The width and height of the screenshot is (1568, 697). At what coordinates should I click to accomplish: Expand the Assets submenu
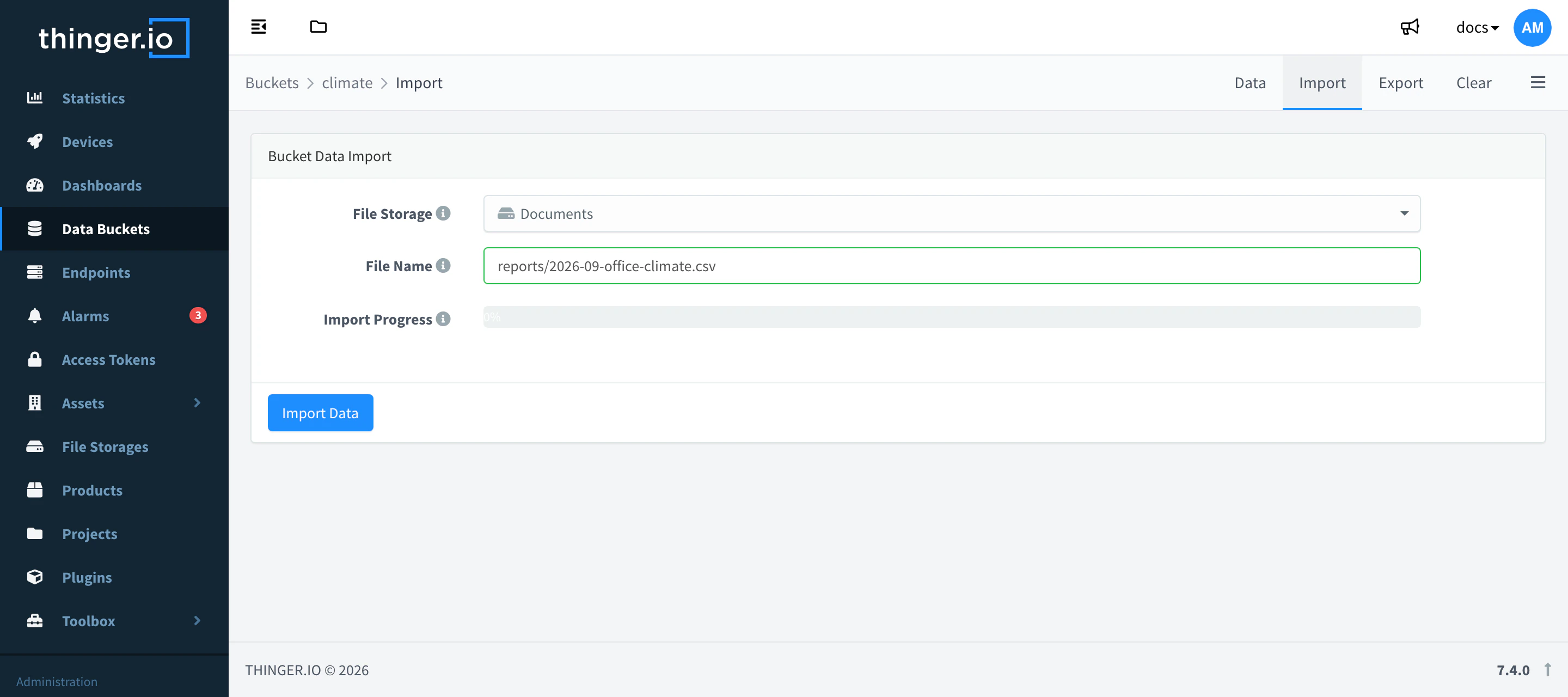pyautogui.click(x=114, y=403)
